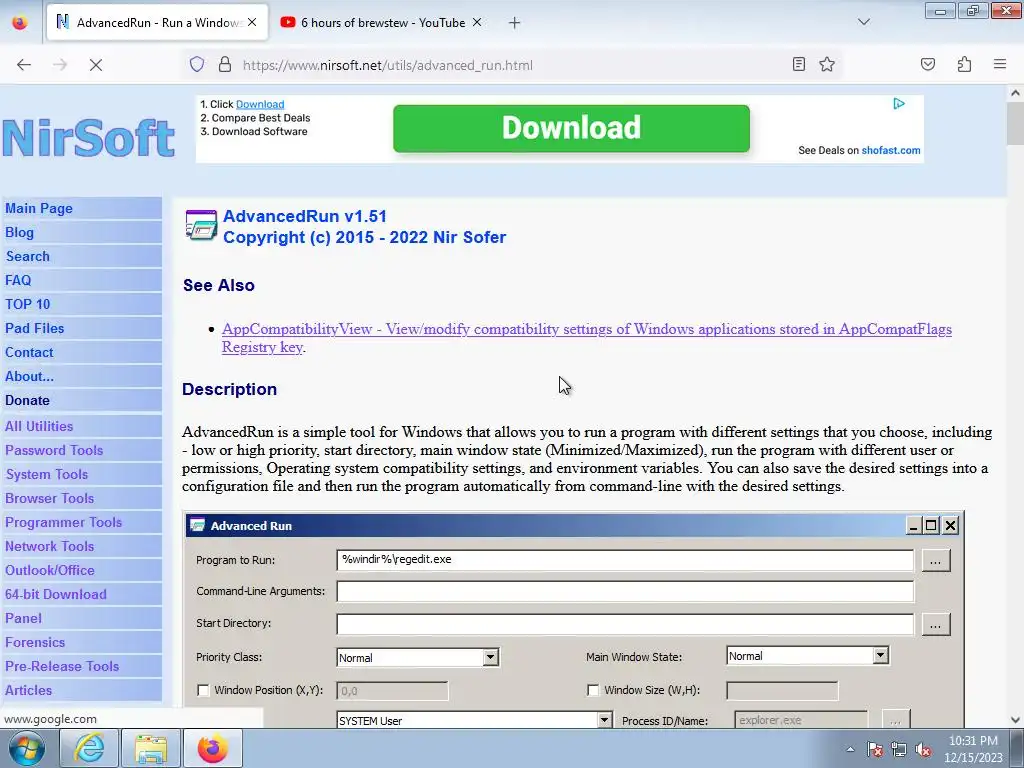
Task: Click the muted volume tray icon
Action: coord(923,749)
